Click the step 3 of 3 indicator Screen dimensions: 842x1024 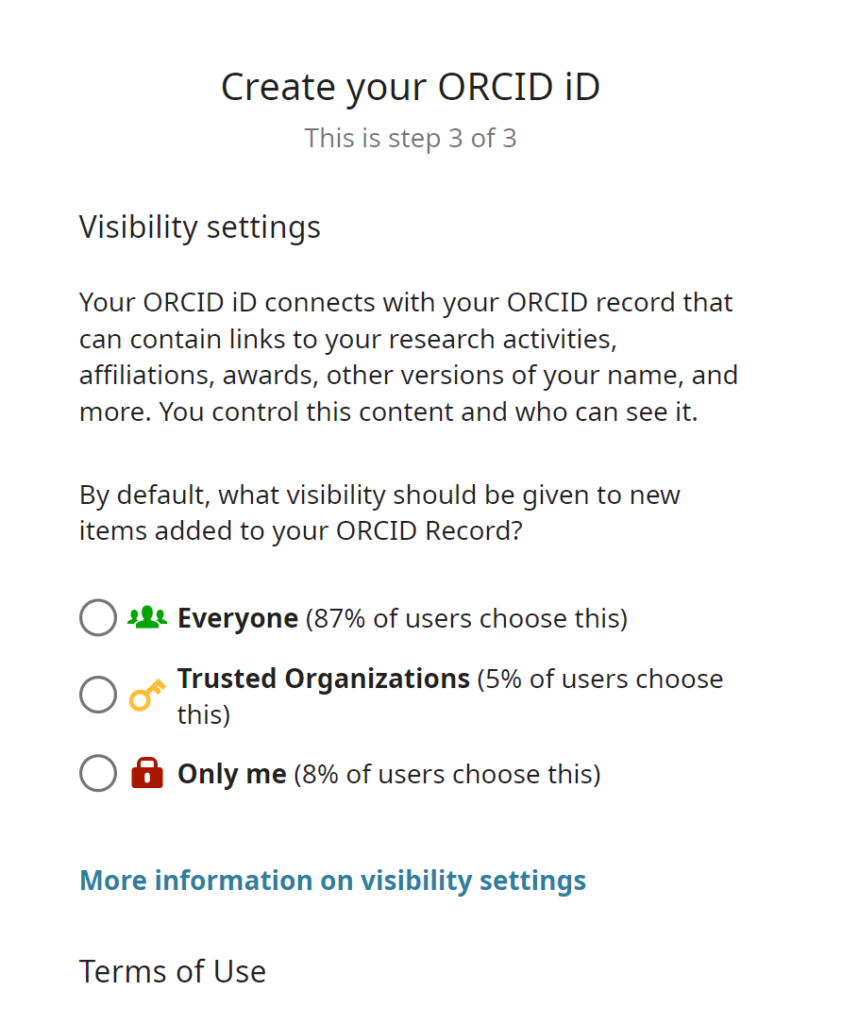point(410,138)
